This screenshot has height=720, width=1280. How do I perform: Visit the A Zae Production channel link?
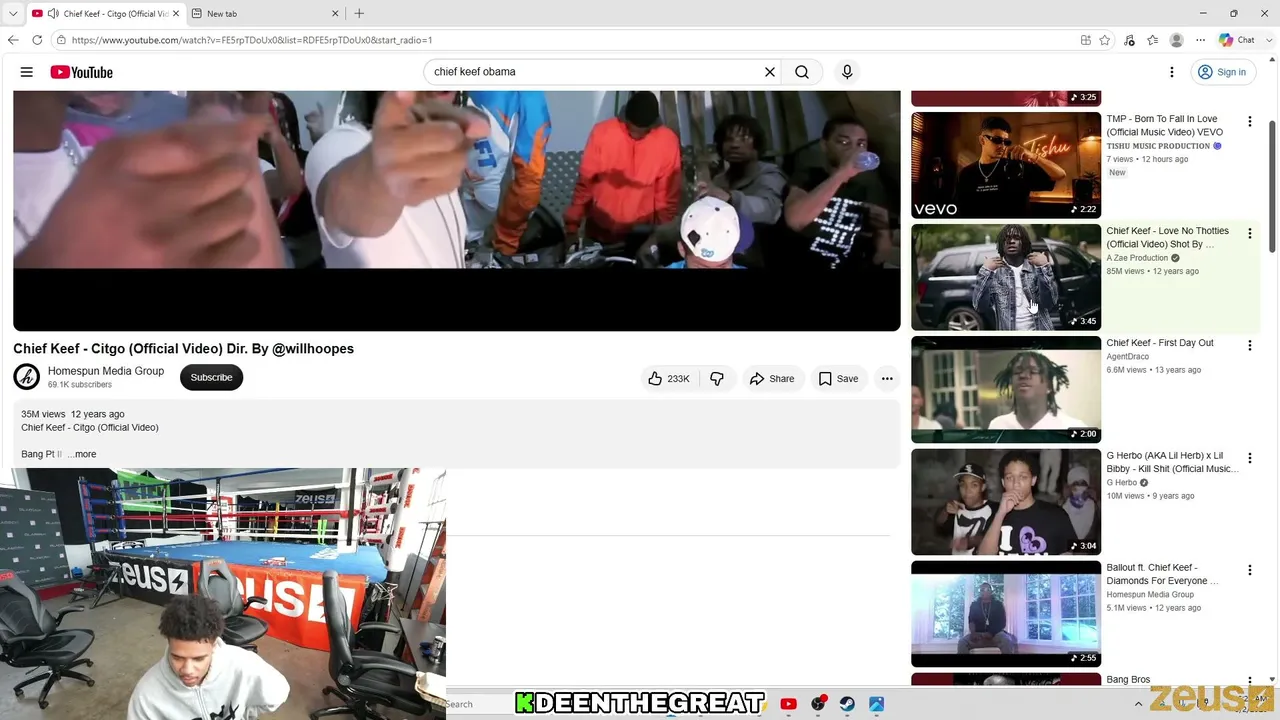coord(1137,258)
